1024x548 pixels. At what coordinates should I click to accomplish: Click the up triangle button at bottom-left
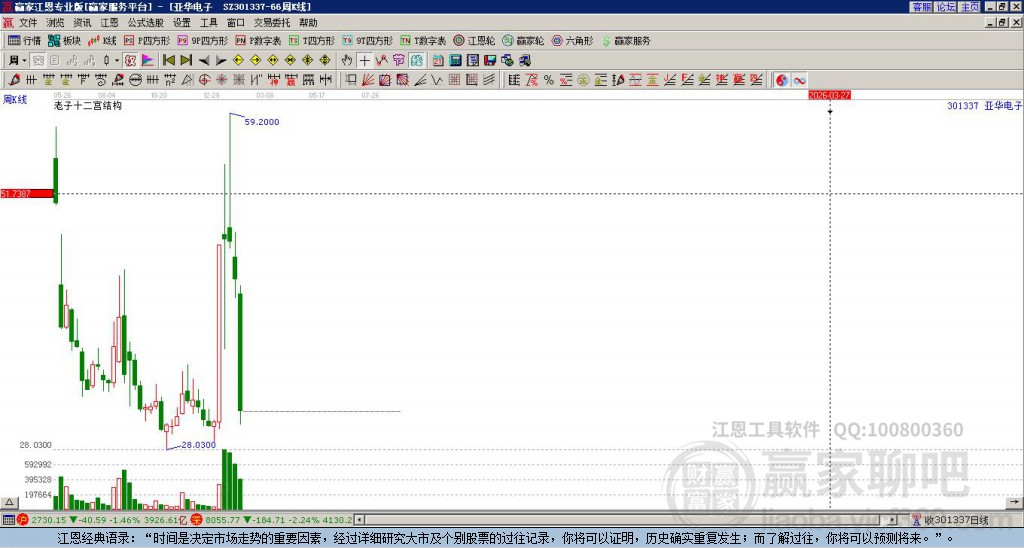(x=8, y=502)
